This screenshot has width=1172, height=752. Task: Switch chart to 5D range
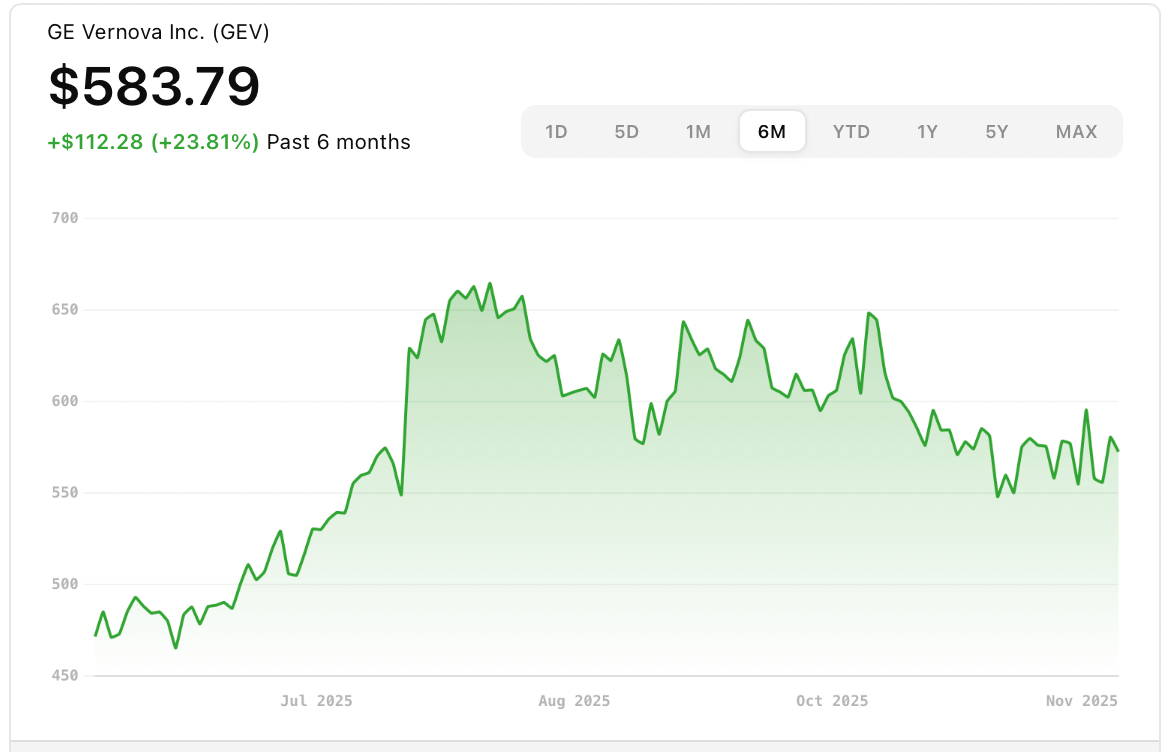tap(626, 132)
